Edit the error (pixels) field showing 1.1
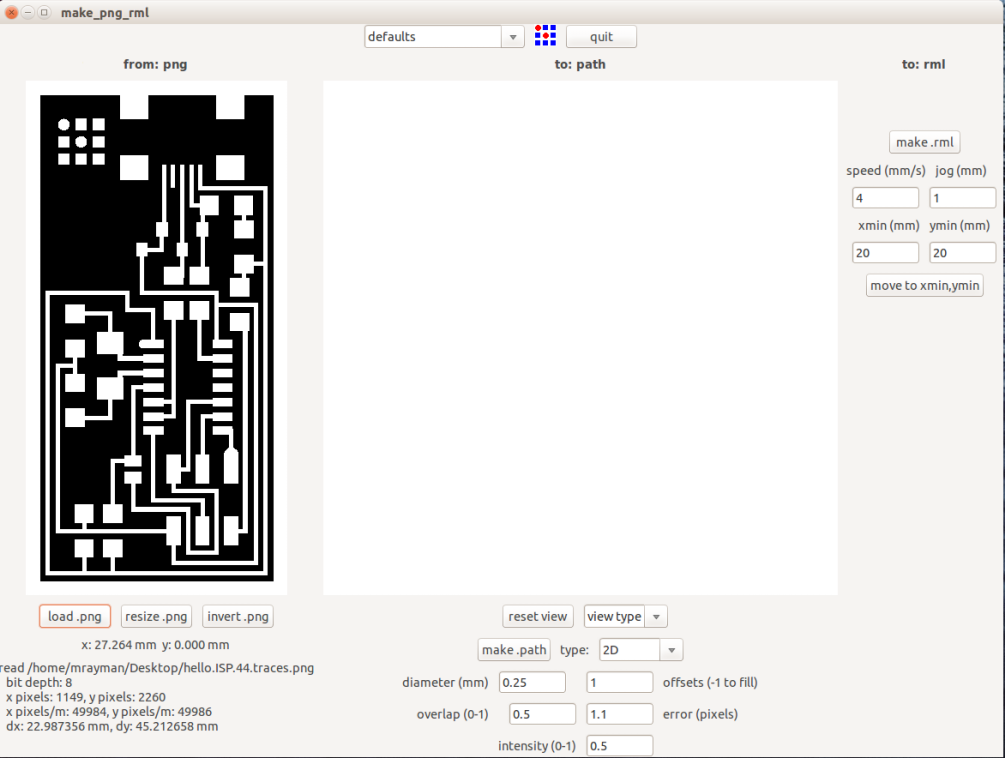The height and width of the screenshot is (758, 1005). (619, 714)
